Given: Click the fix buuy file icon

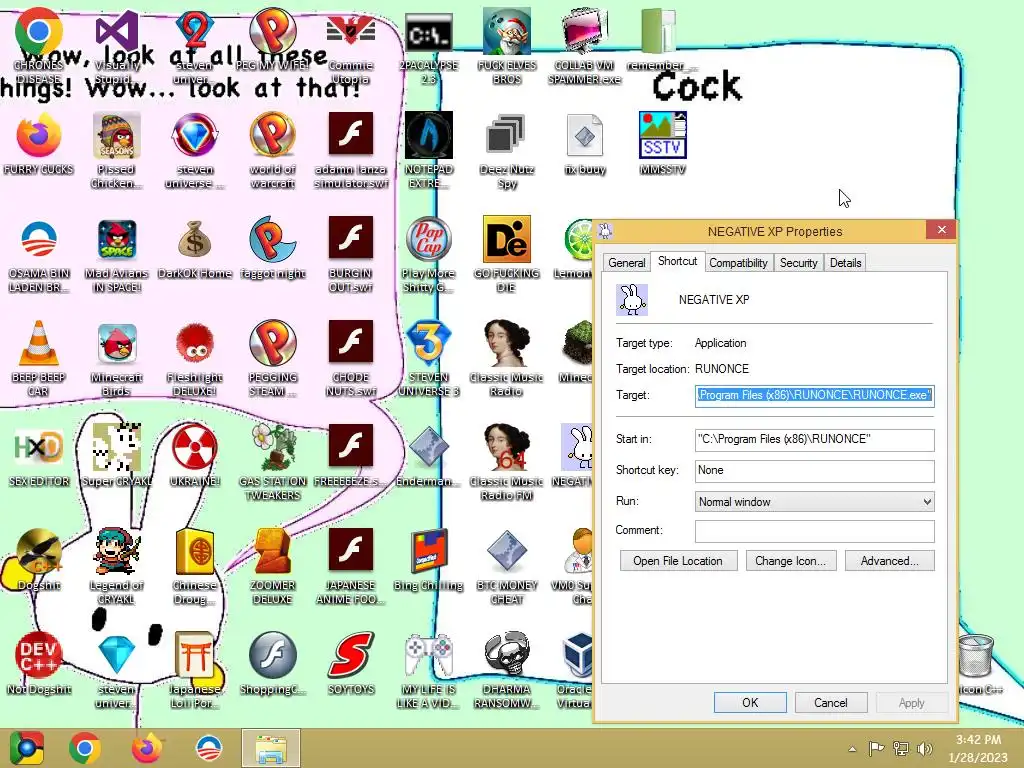Looking at the screenshot, I should 584,135.
